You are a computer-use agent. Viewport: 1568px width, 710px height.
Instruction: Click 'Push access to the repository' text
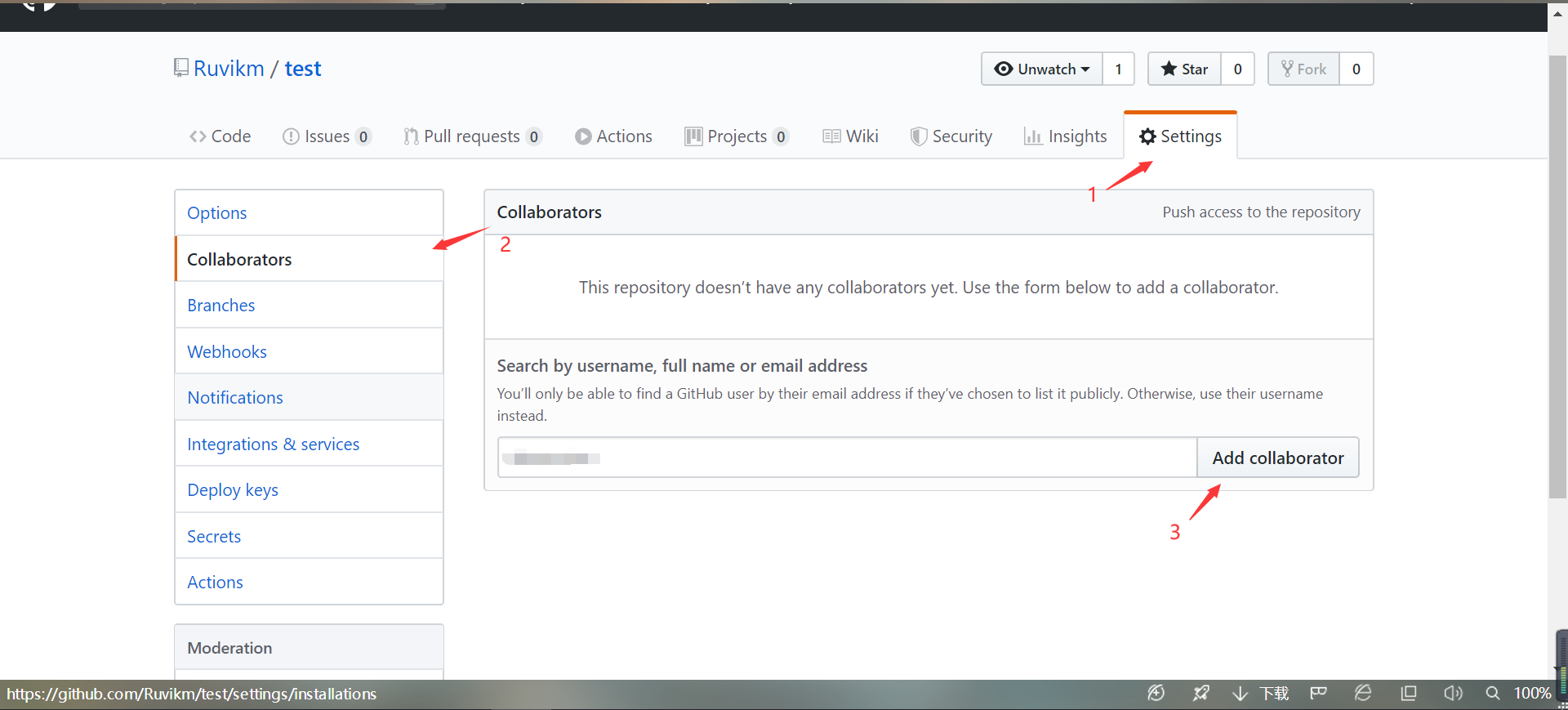(x=1261, y=212)
